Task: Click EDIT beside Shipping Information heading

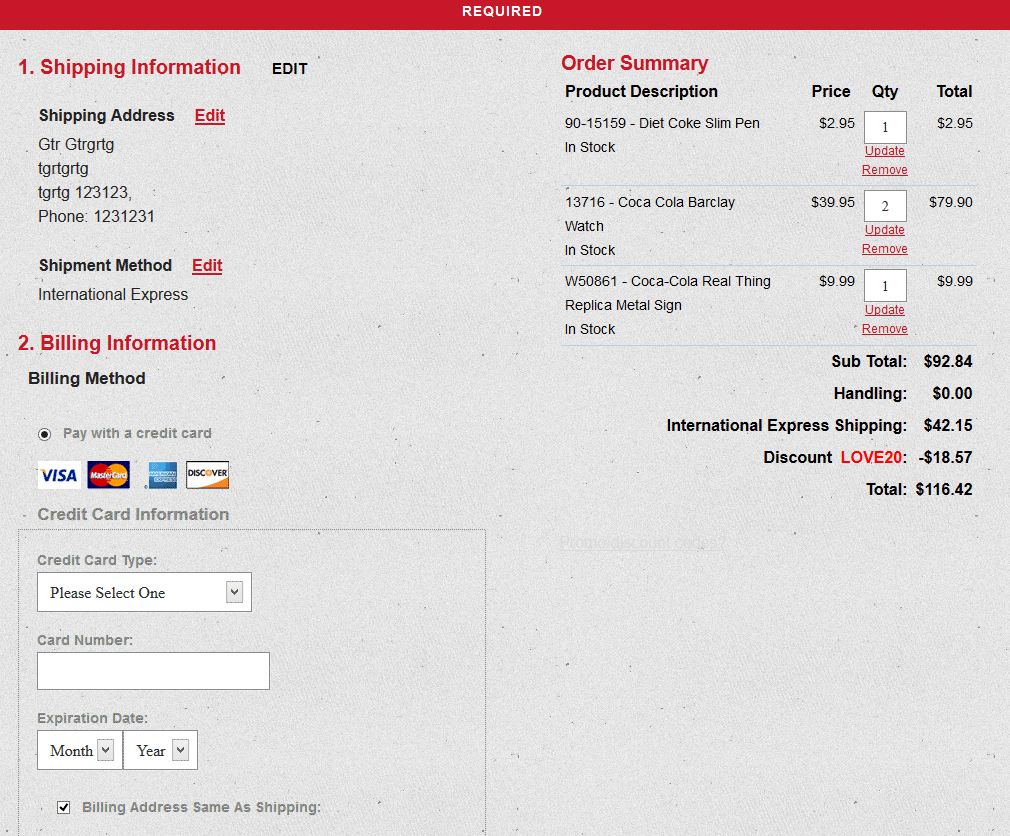Action: point(290,69)
